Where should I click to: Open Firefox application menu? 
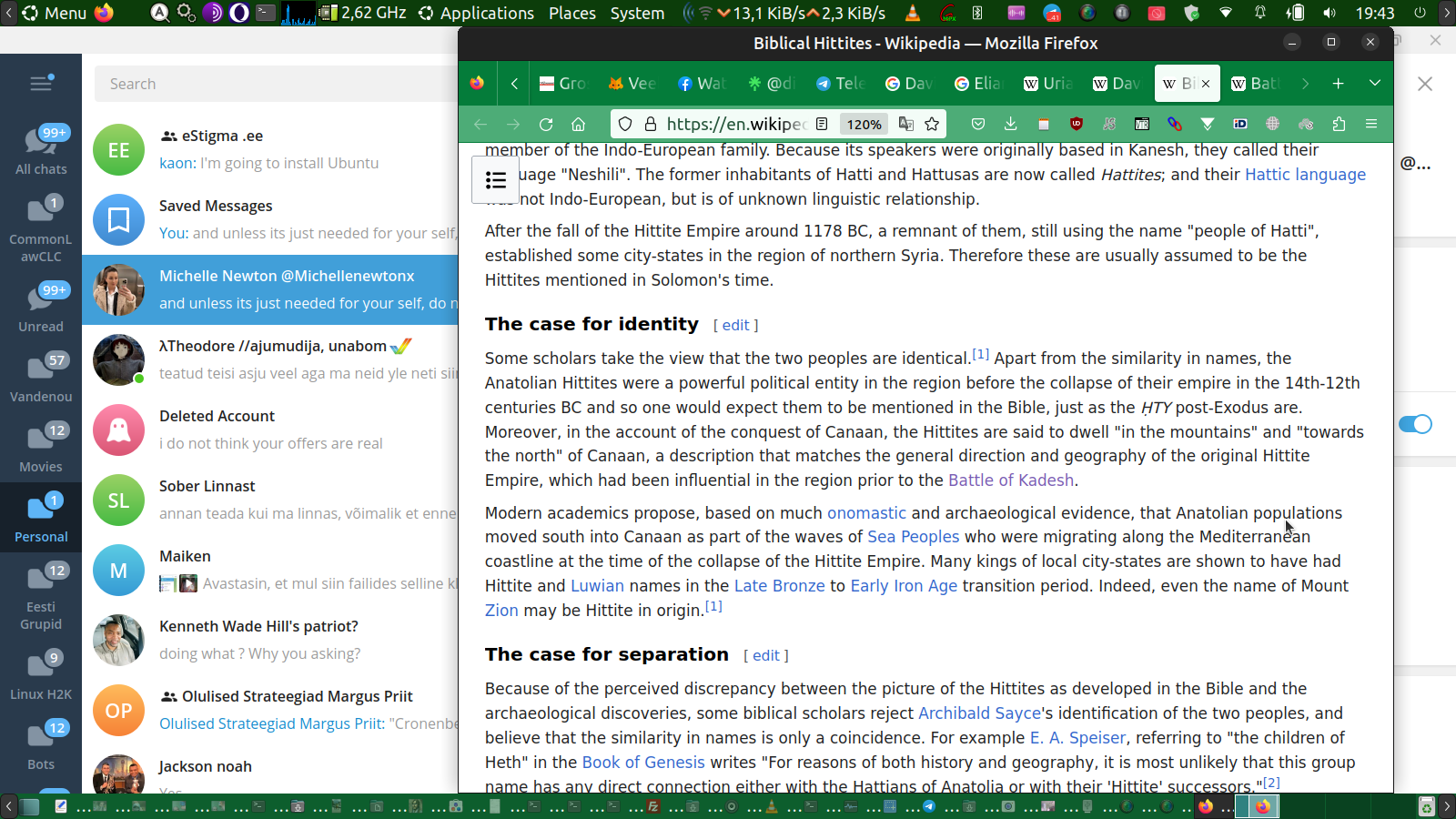tap(1371, 125)
